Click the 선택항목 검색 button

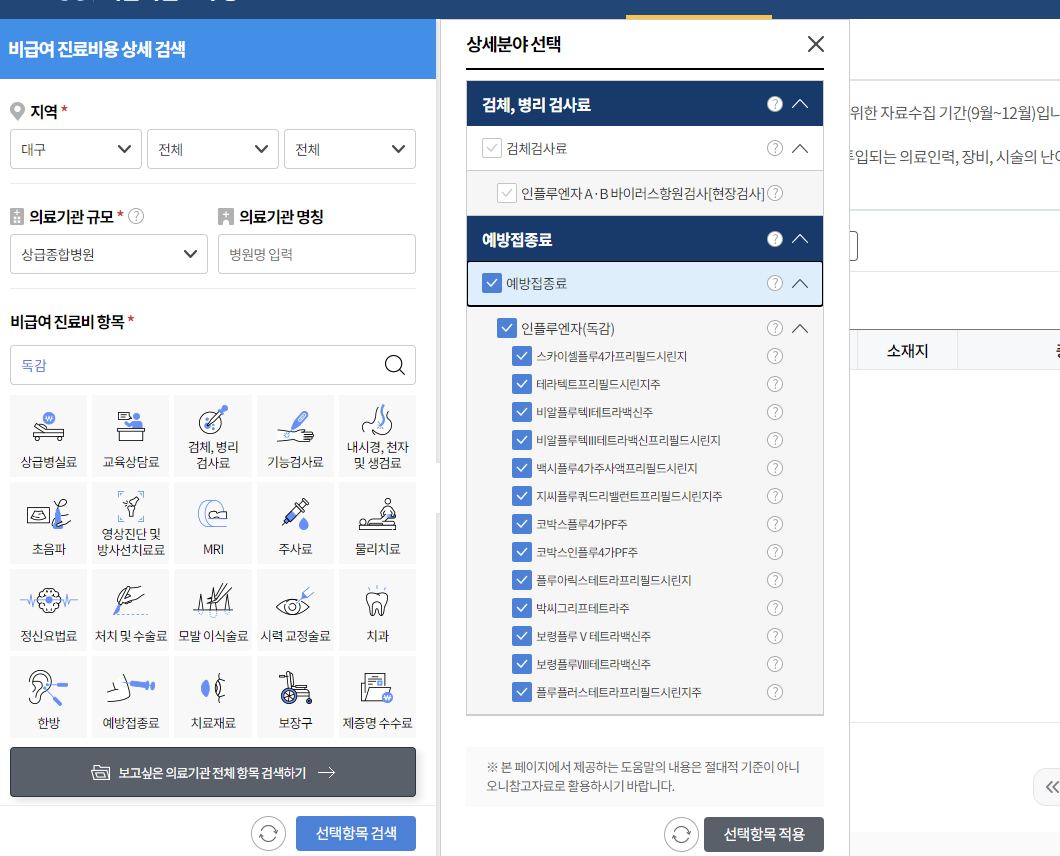pyautogui.click(x=355, y=833)
